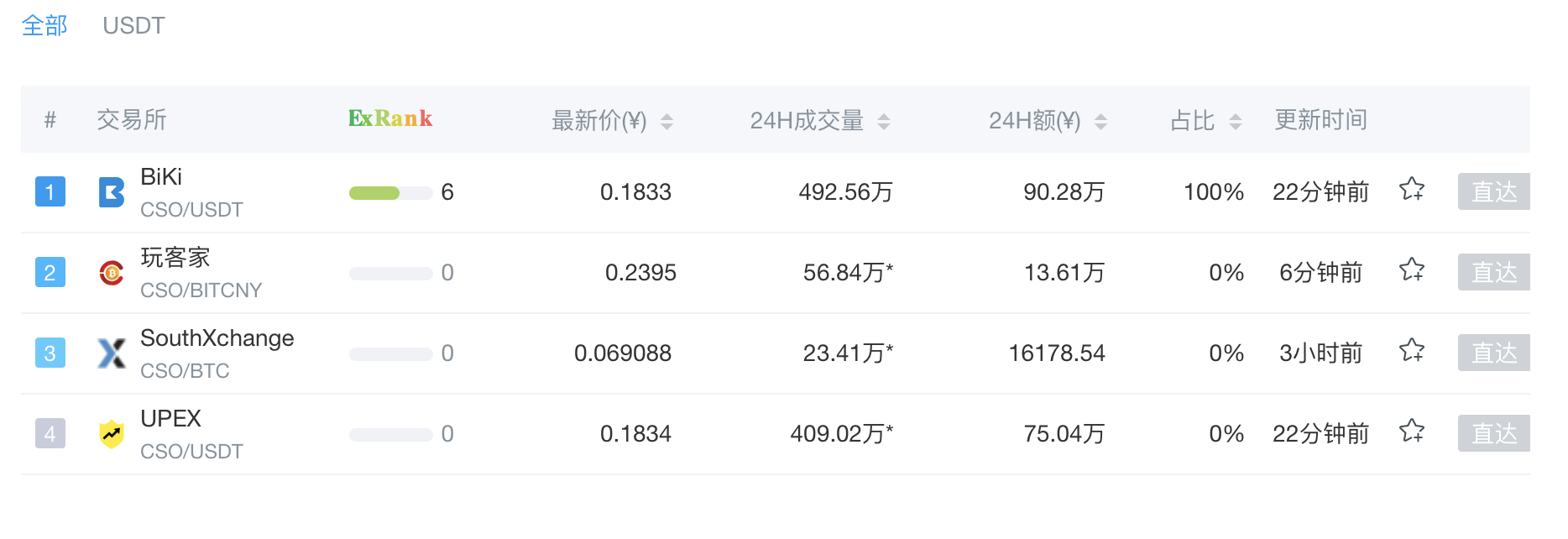Click the amount 16178.54
1568x539 pixels.
(1057, 353)
